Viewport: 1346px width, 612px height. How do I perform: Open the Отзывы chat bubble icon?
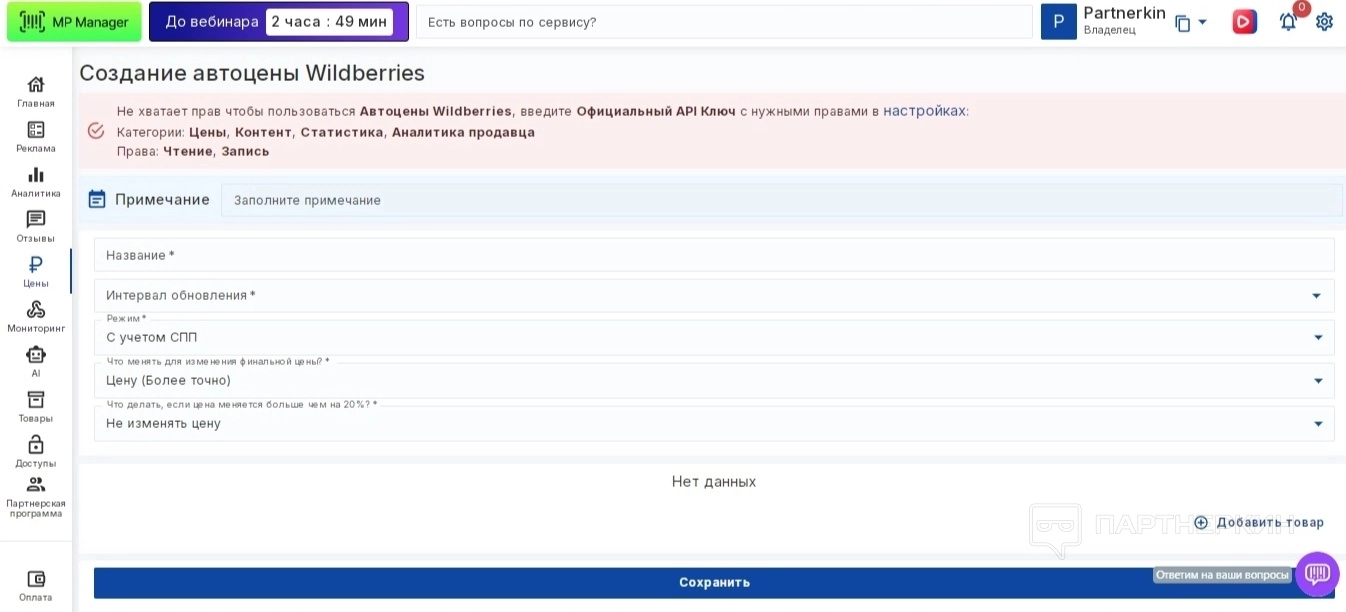pyautogui.click(x=36, y=219)
